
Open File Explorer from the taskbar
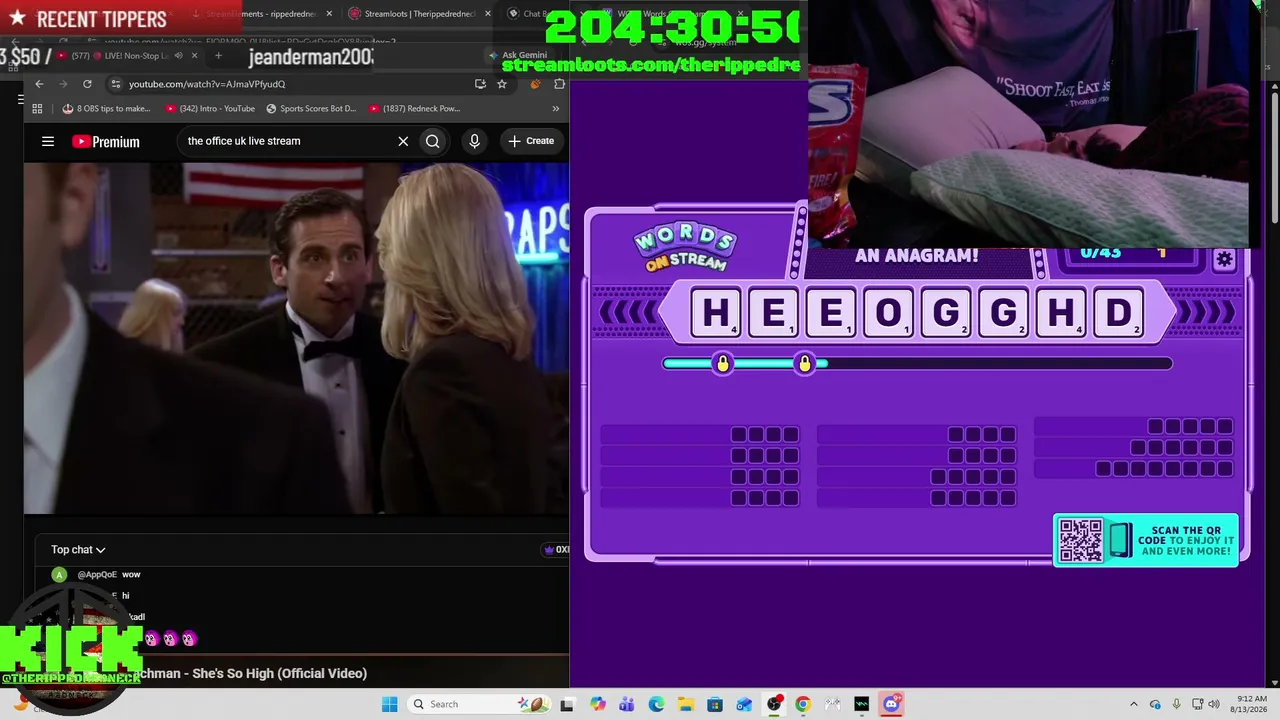coord(686,704)
